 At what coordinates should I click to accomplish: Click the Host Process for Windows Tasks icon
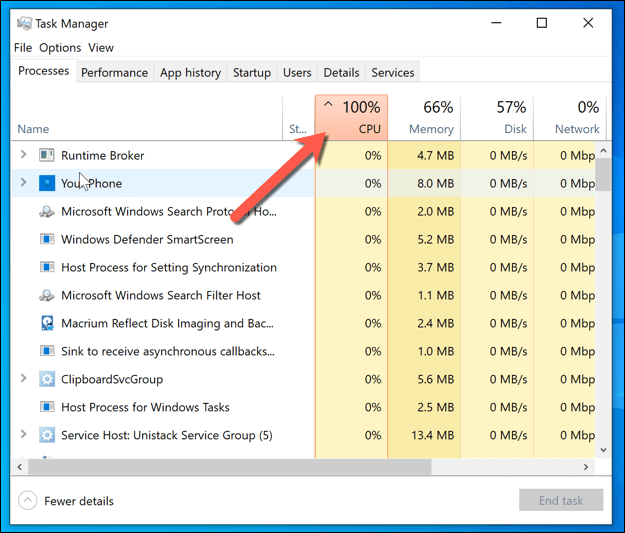point(47,407)
